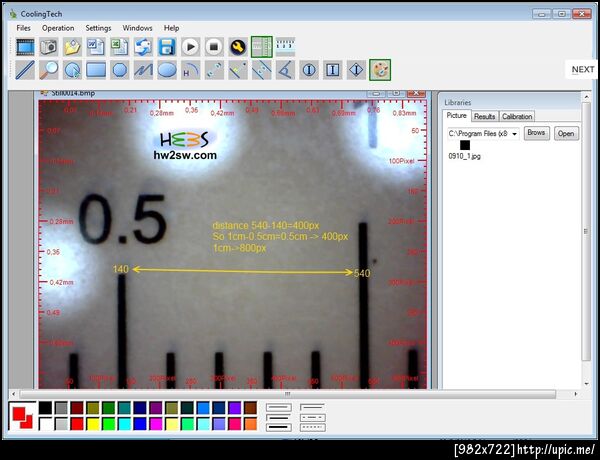Choose the thickest line width option
Viewport: 600px width, 460px height.
279,427
